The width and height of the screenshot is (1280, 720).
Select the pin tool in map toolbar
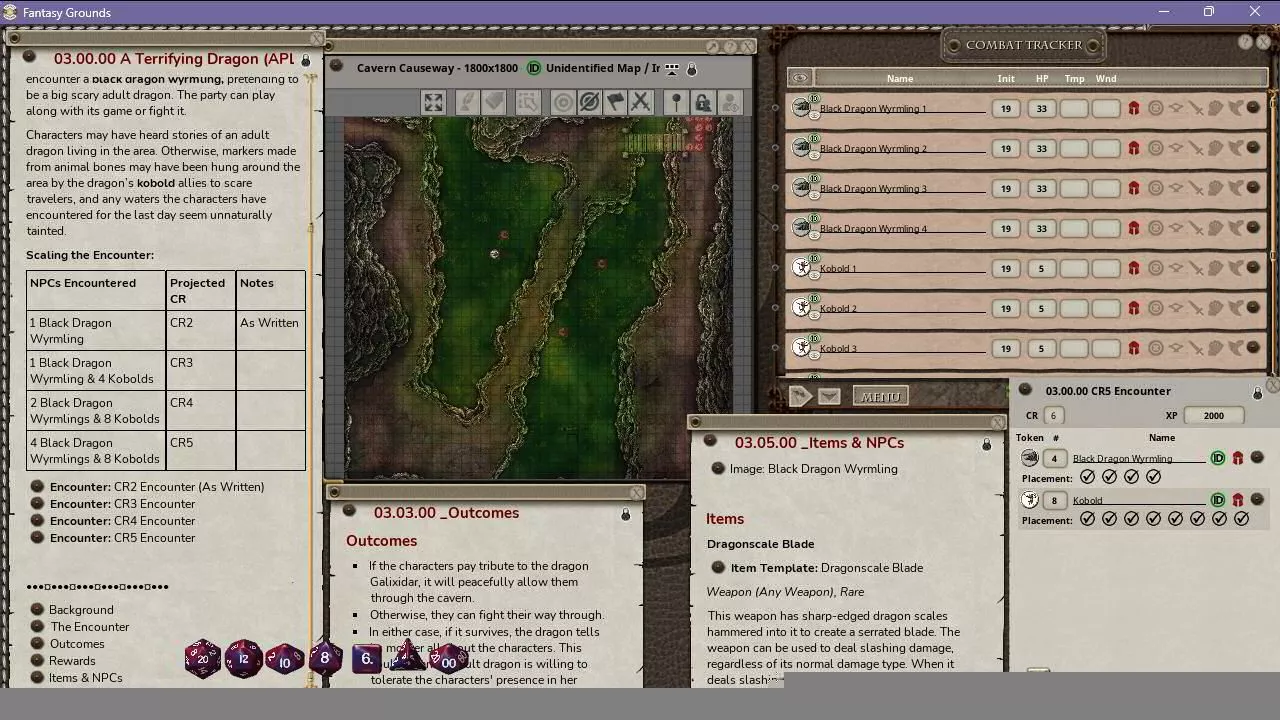click(x=677, y=102)
